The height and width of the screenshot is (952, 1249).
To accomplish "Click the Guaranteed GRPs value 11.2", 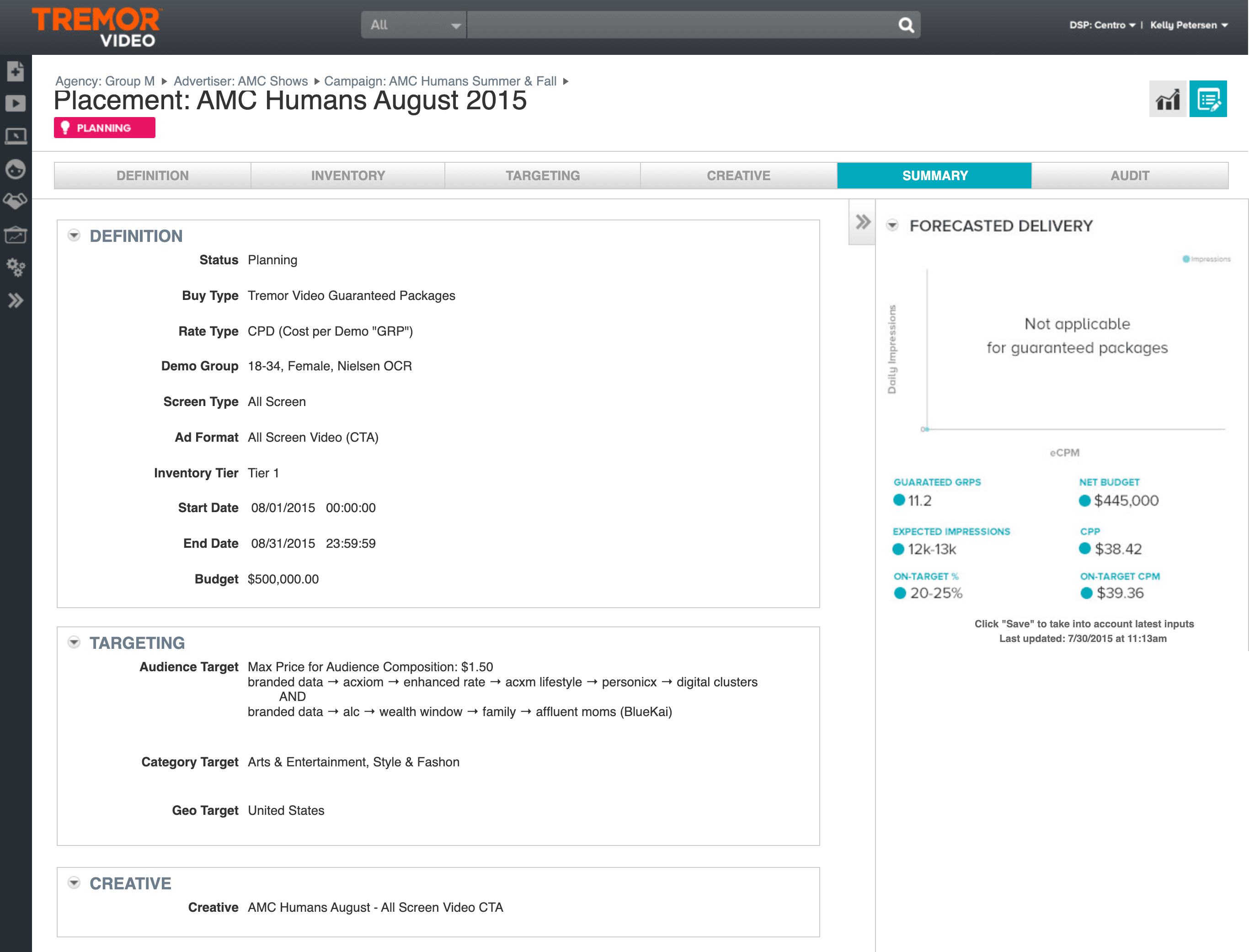I will tap(920, 500).
